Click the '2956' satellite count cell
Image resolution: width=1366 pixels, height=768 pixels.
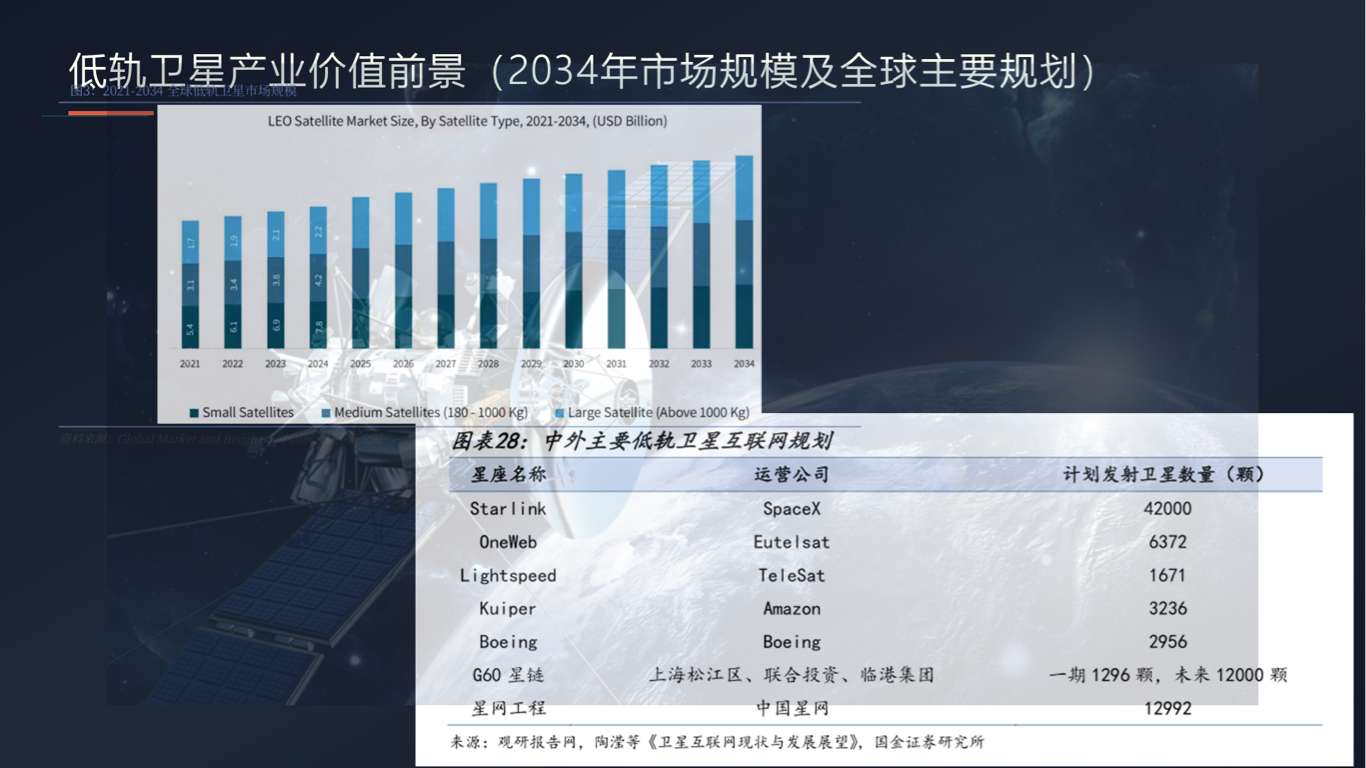[x=1167, y=642]
